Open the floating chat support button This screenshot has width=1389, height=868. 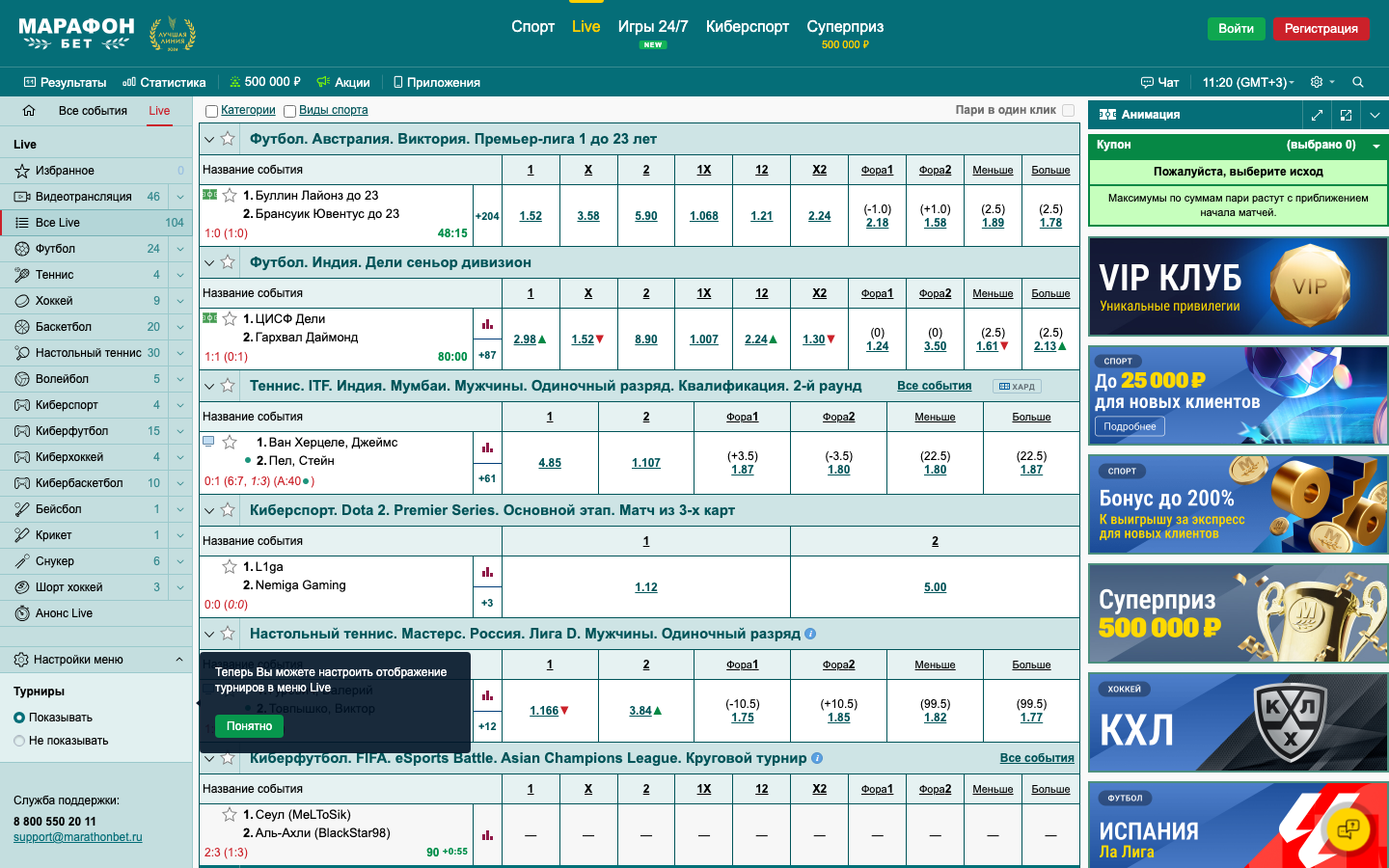[1348, 828]
